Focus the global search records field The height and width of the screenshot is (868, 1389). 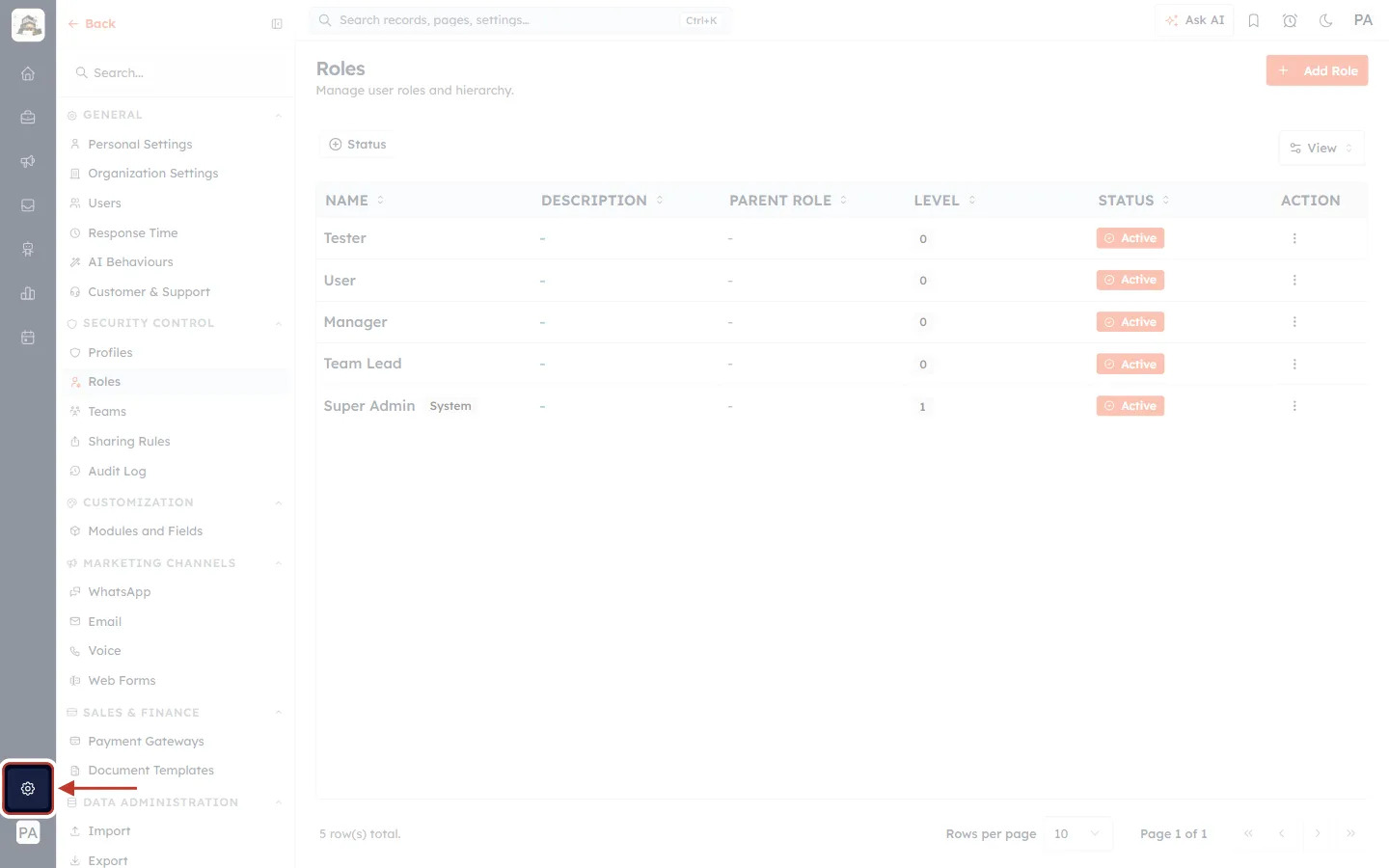(519, 20)
